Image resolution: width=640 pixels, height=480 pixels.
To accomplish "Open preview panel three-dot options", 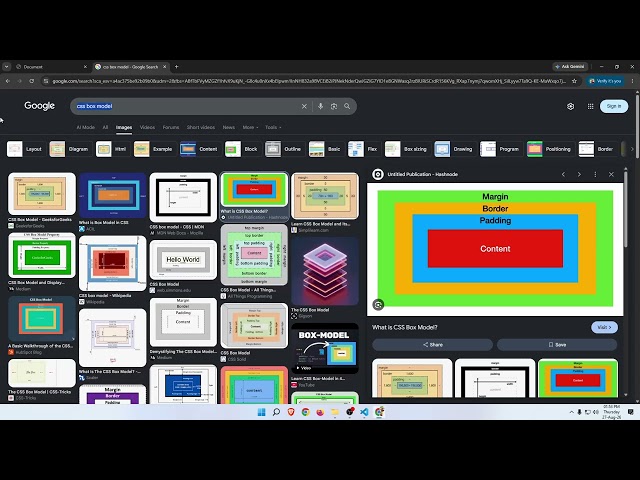I will 595,174.
